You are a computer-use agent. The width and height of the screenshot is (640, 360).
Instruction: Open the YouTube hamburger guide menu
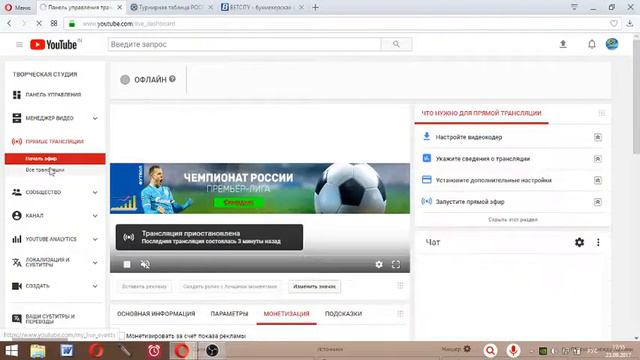pos(19,44)
